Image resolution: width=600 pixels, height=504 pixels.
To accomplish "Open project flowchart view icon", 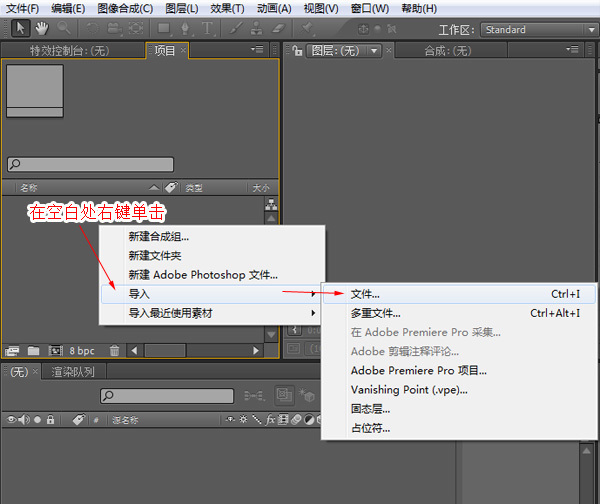I will click(x=271, y=205).
